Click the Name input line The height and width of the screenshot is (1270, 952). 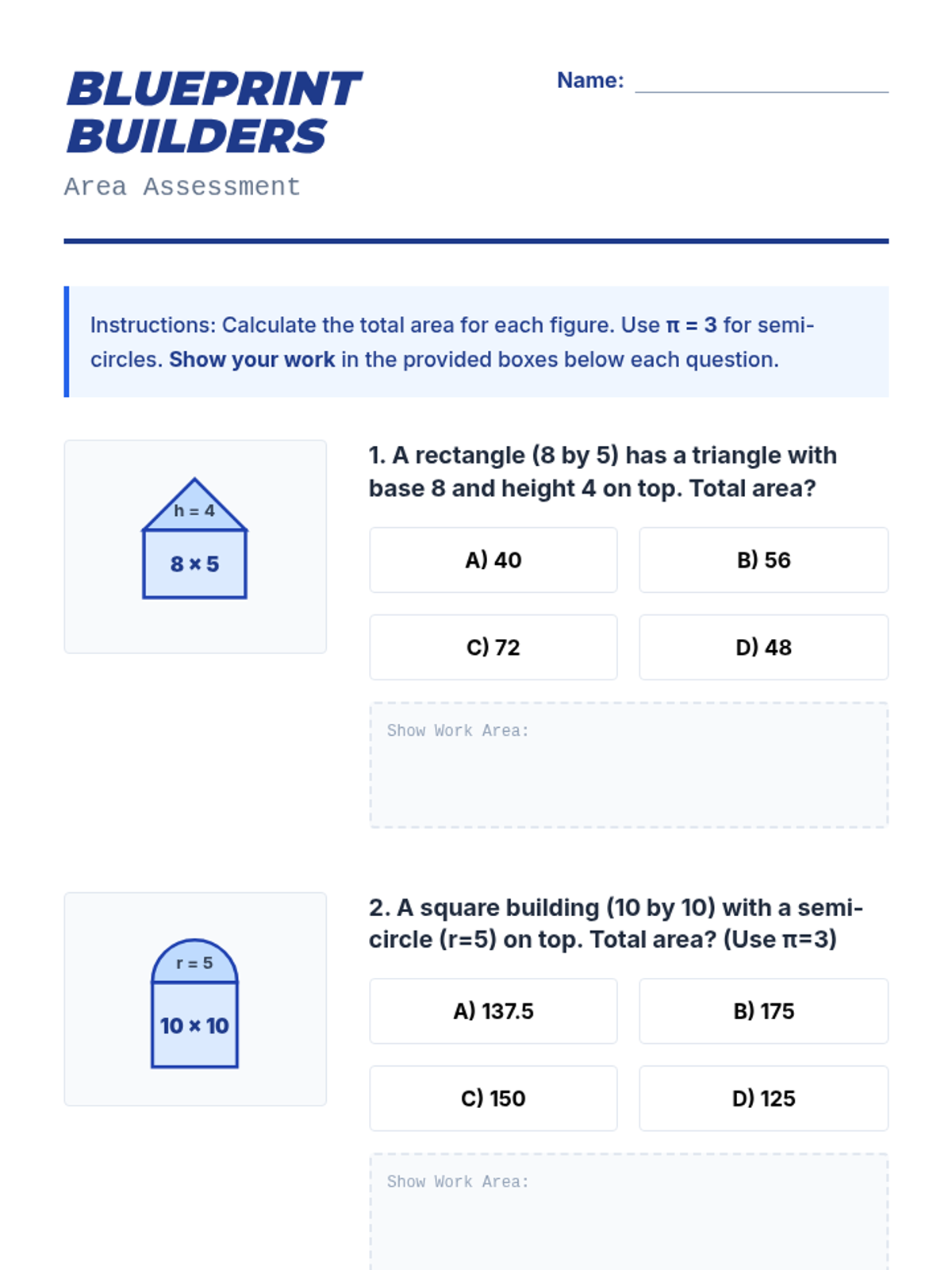pos(762,81)
